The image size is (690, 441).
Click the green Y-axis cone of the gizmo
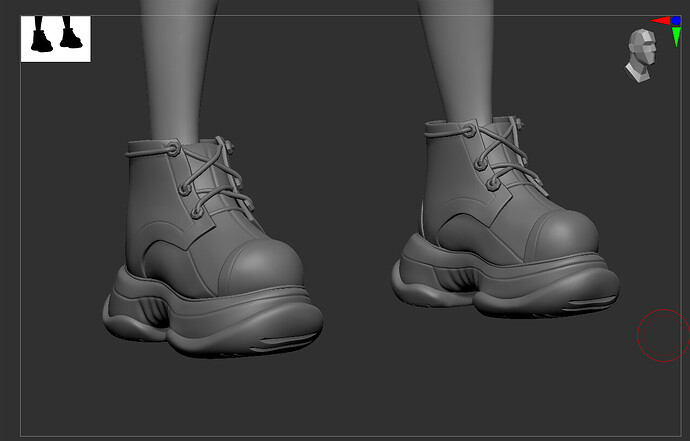point(676,37)
